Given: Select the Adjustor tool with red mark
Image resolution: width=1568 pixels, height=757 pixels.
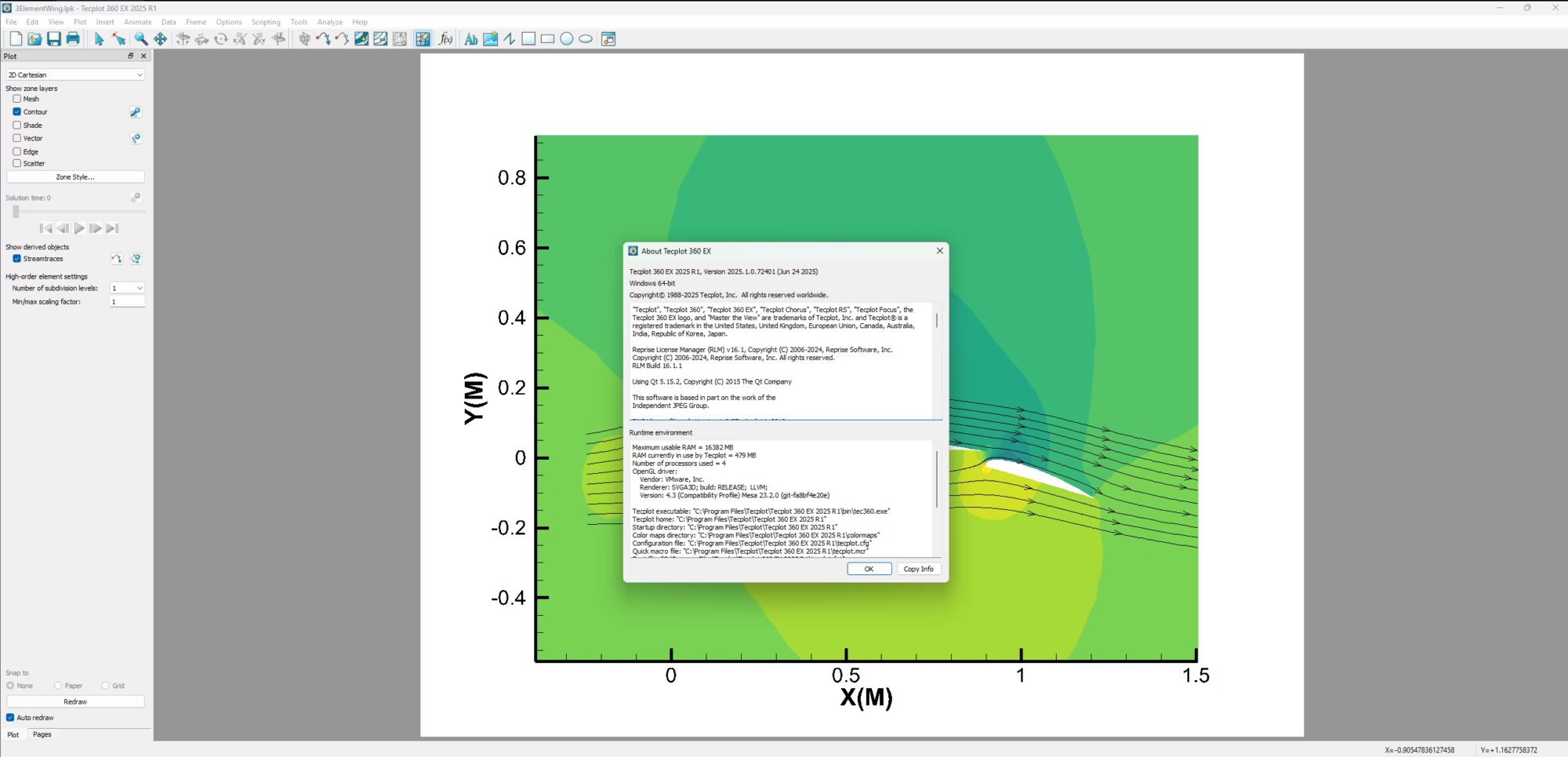Looking at the screenshot, I should tap(118, 38).
